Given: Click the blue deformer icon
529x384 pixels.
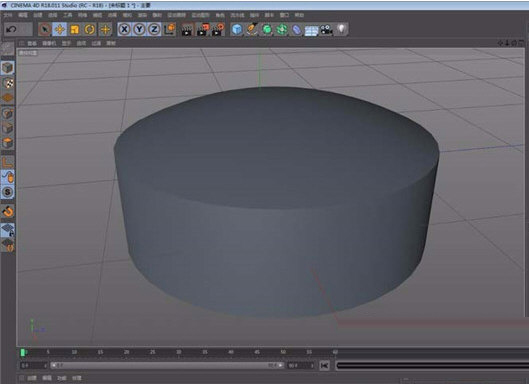Looking at the screenshot, I should point(297,29).
